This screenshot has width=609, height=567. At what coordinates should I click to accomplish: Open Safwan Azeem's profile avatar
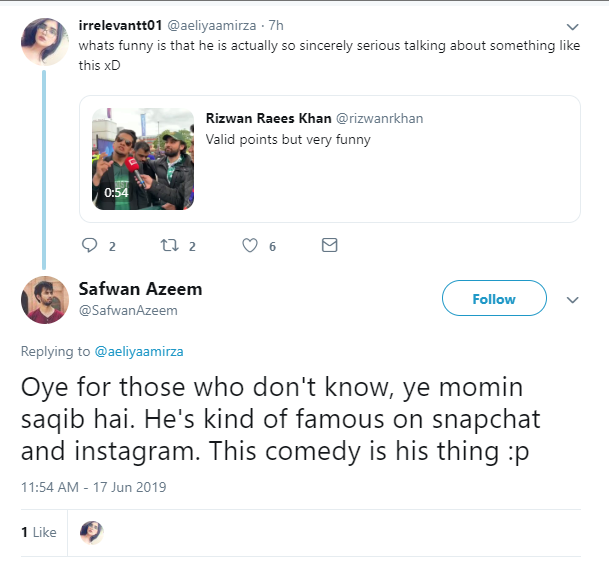point(43,300)
